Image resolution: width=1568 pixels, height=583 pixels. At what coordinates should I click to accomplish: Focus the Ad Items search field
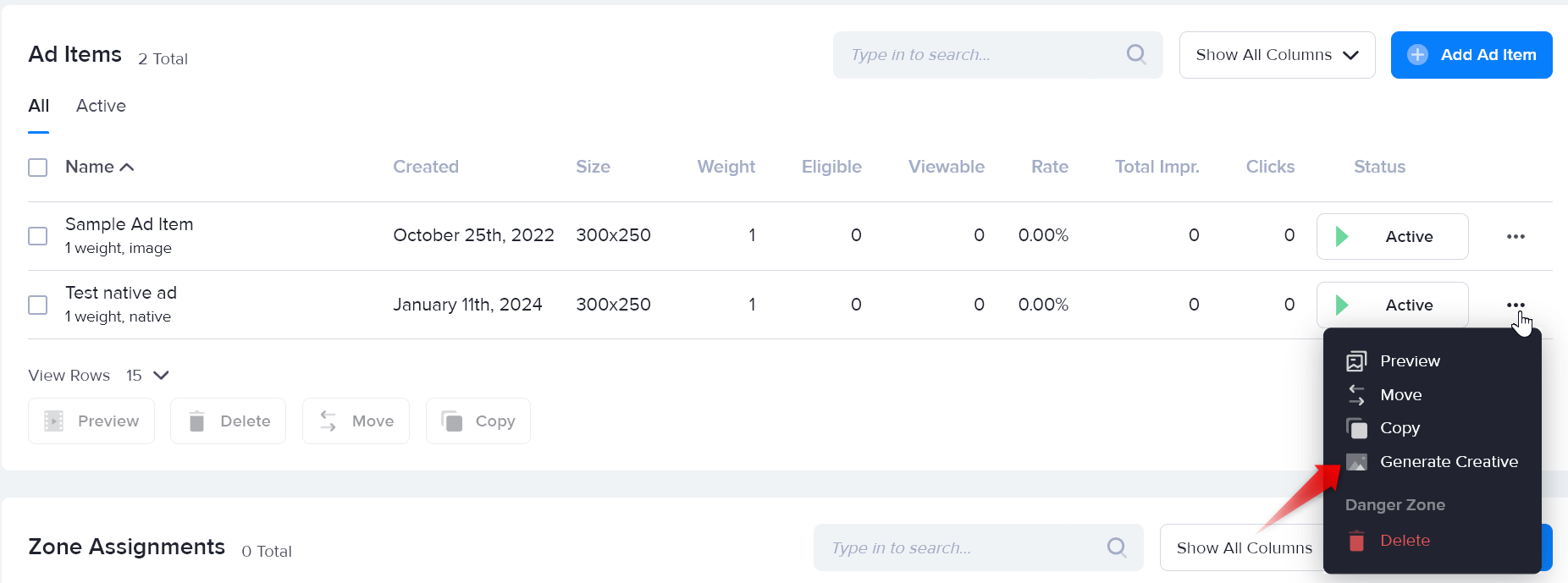click(x=998, y=55)
